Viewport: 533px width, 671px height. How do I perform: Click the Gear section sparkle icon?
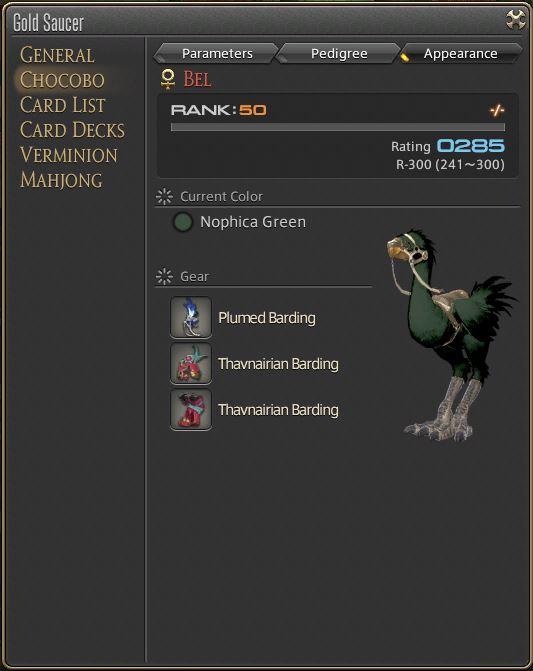[x=164, y=276]
